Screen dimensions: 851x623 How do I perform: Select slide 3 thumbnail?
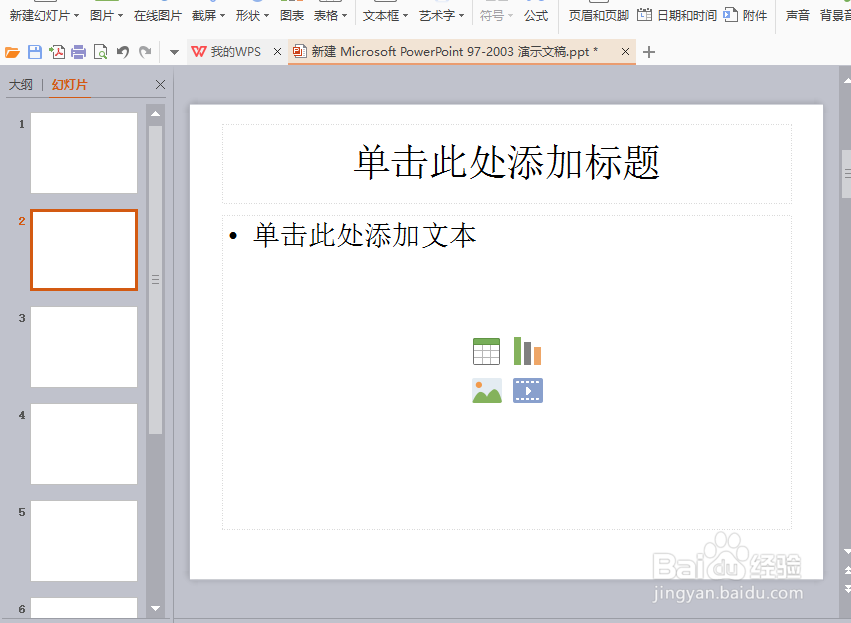(84, 347)
